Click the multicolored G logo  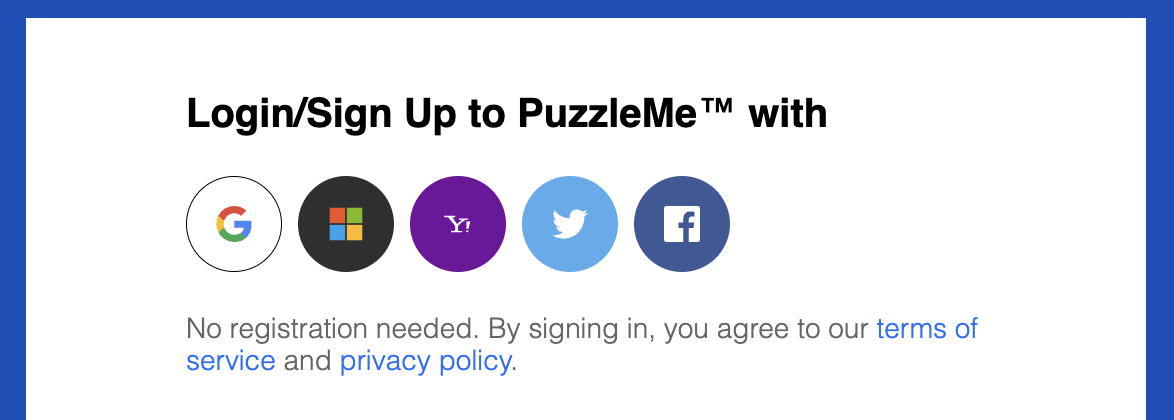coord(234,224)
